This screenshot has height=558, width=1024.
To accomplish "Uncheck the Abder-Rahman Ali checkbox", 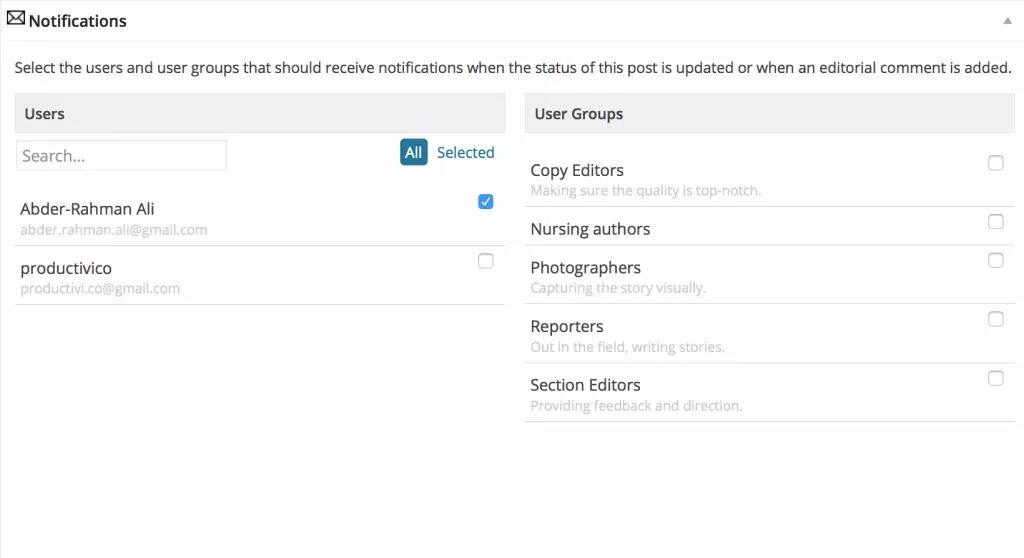I will 485,202.
